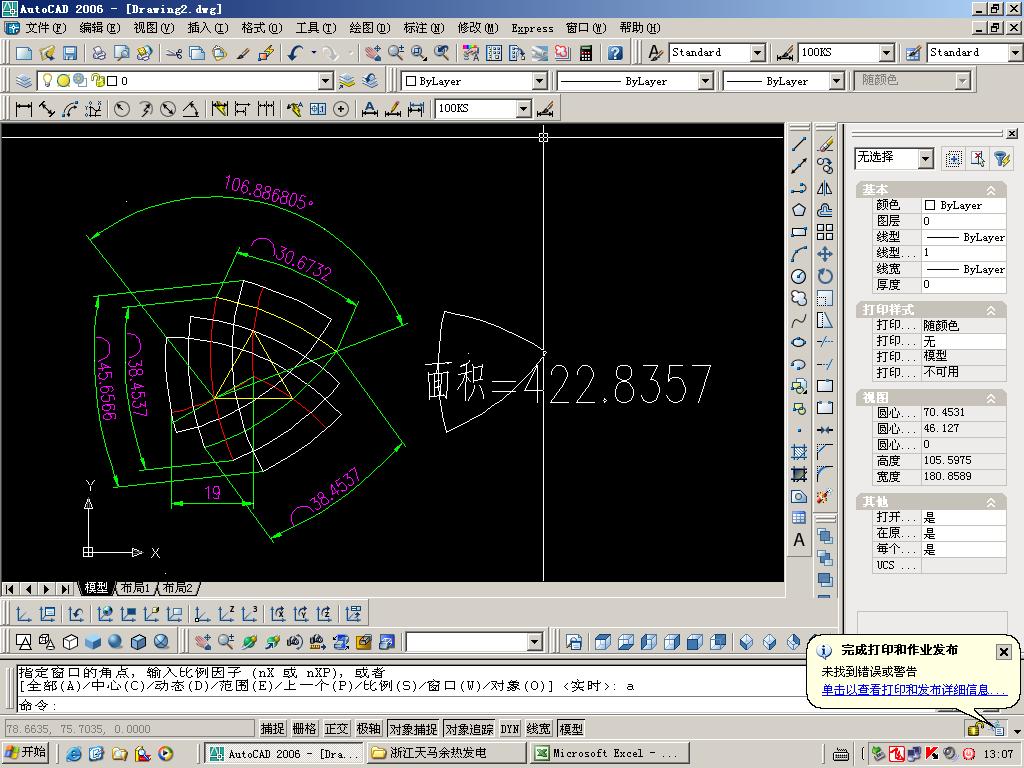Select the Polygon draw tool

[799, 210]
